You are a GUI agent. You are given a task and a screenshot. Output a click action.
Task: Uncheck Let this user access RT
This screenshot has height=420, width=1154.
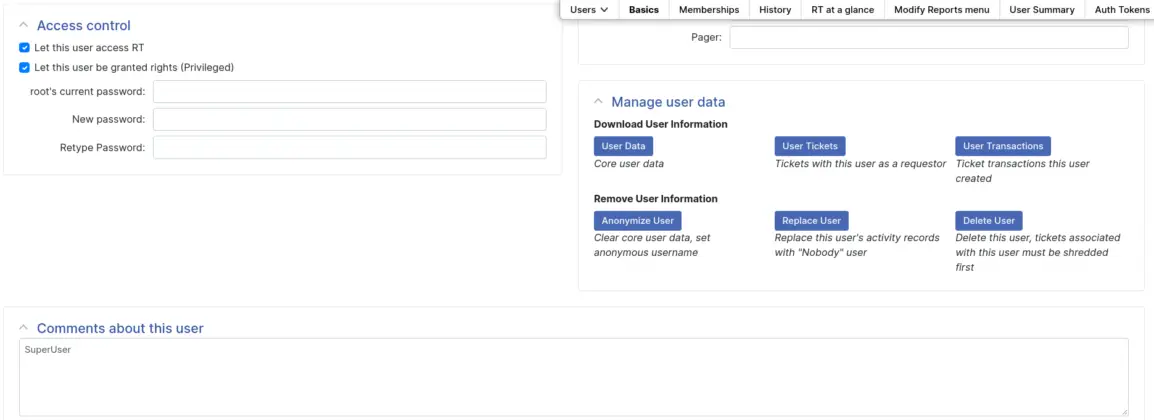[x=25, y=47]
